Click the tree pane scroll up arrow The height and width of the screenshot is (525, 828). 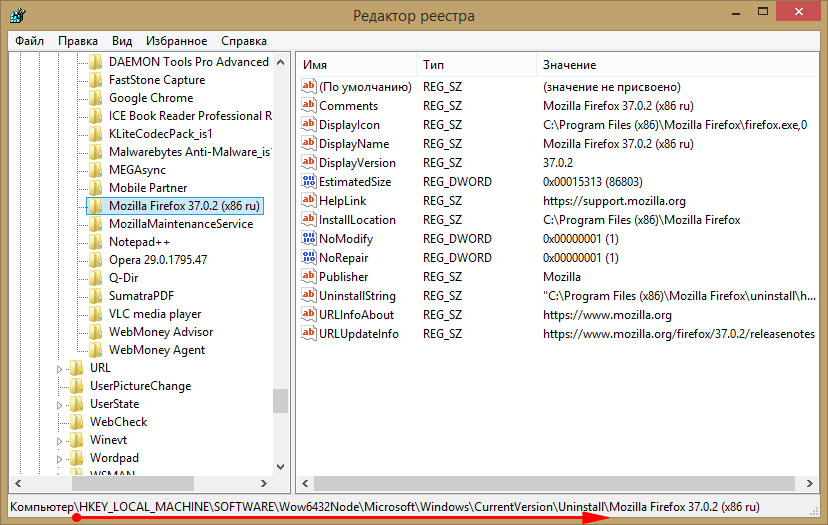coord(280,62)
